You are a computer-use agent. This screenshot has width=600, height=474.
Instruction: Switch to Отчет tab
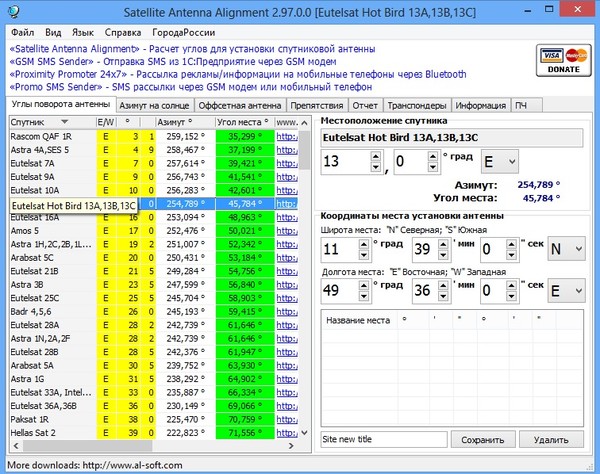click(365, 106)
